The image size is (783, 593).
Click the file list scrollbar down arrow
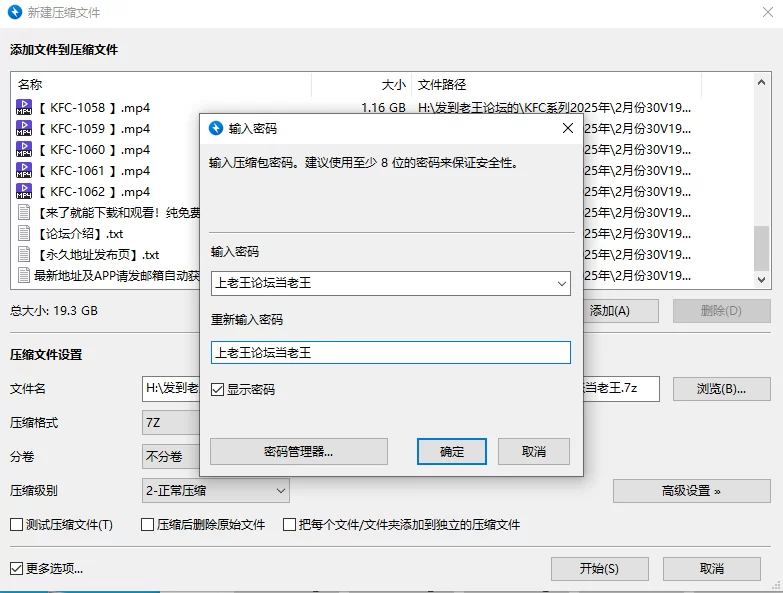(x=761, y=280)
